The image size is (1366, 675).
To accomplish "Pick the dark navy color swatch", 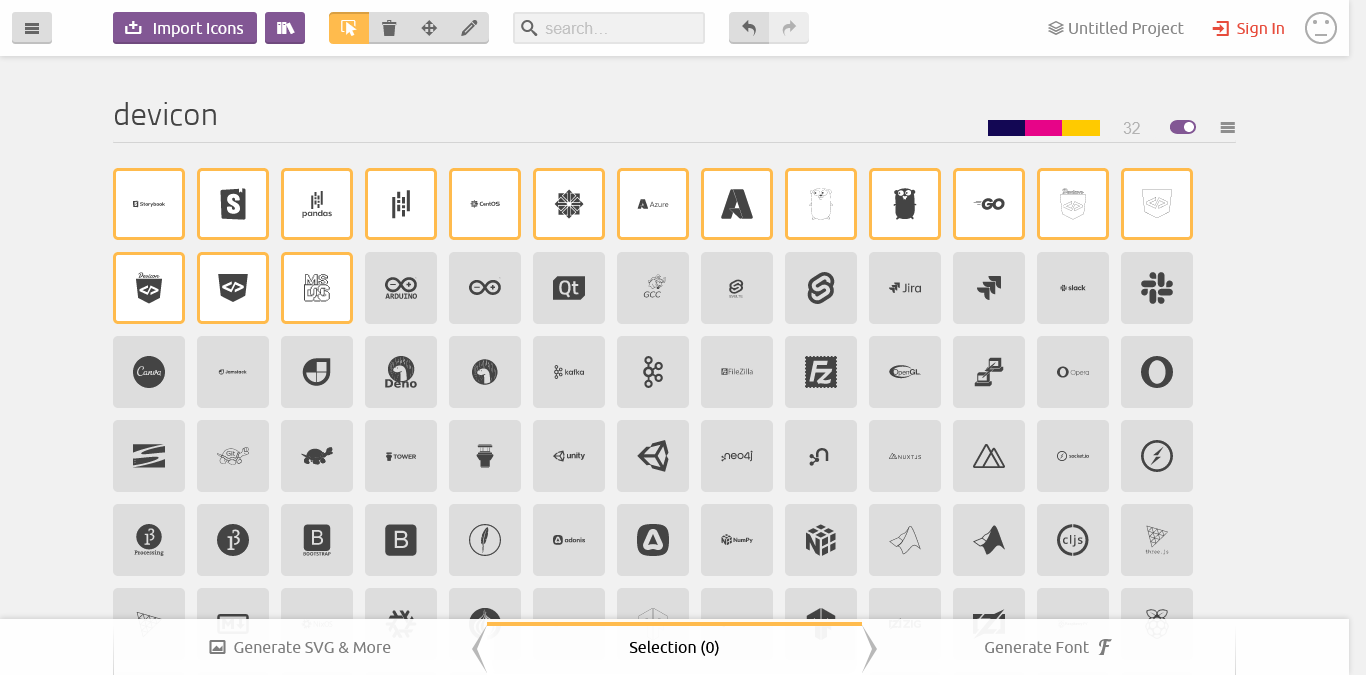I will 1006,128.
